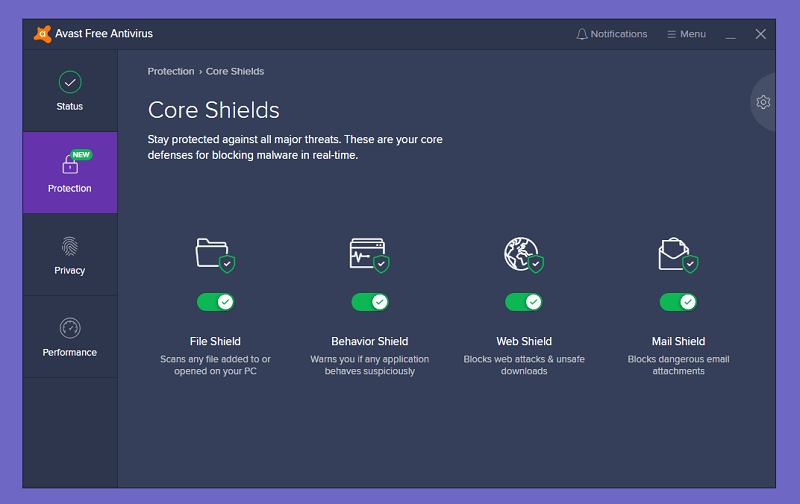Open the Privacy fingerprint icon

tap(70, 246)
